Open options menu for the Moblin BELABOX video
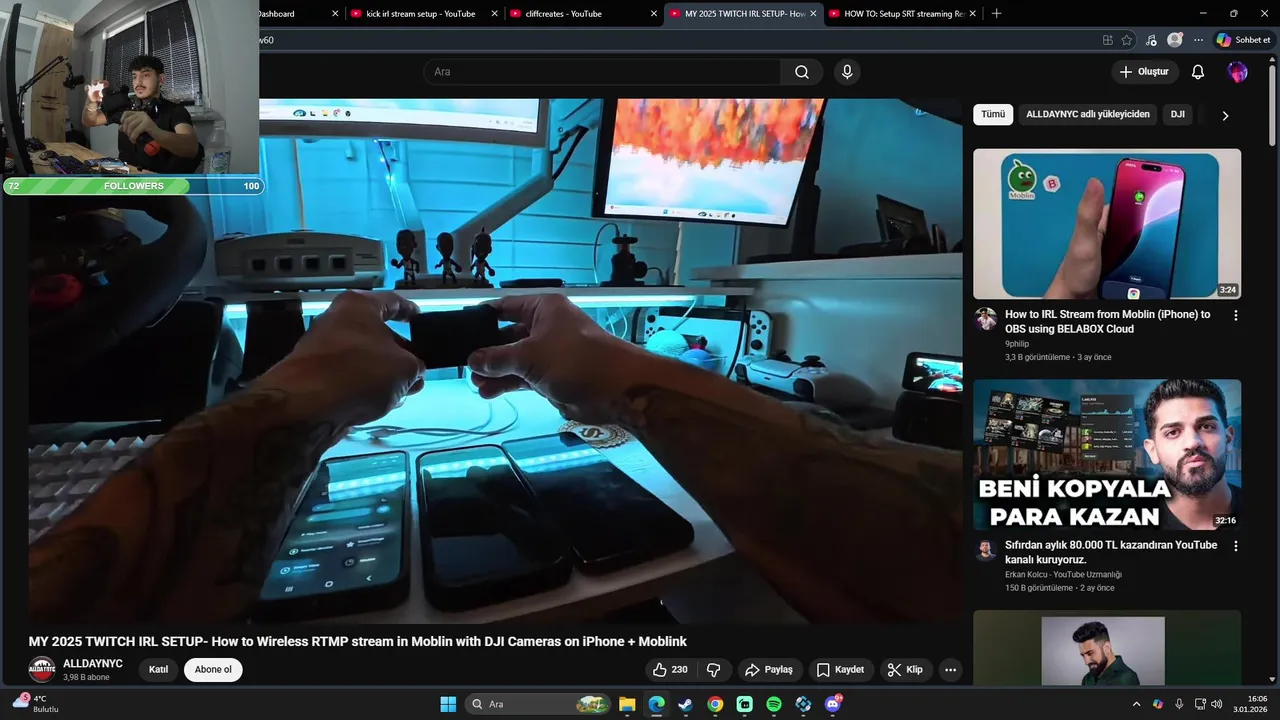This screenshot has width=1280, height=720. [x=1235, y=315]
